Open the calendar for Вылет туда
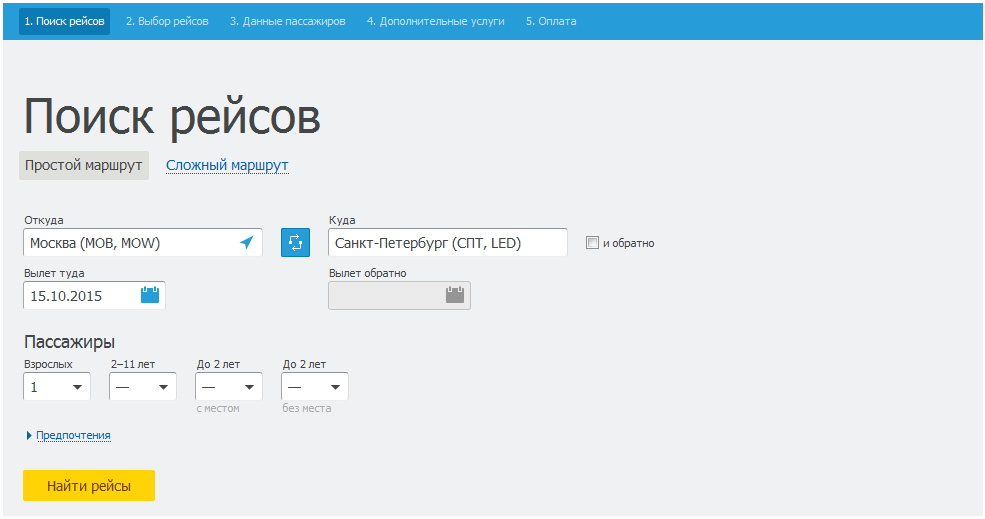The image size is (985, 519). tap(150, 295)
